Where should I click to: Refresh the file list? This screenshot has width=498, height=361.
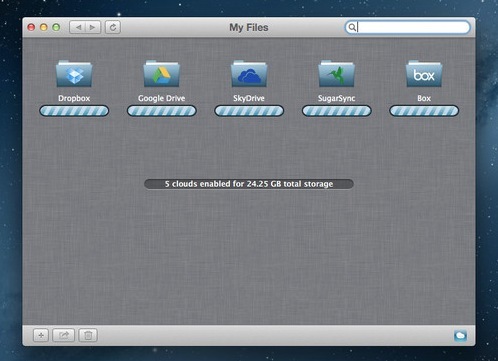pos(113,27)
